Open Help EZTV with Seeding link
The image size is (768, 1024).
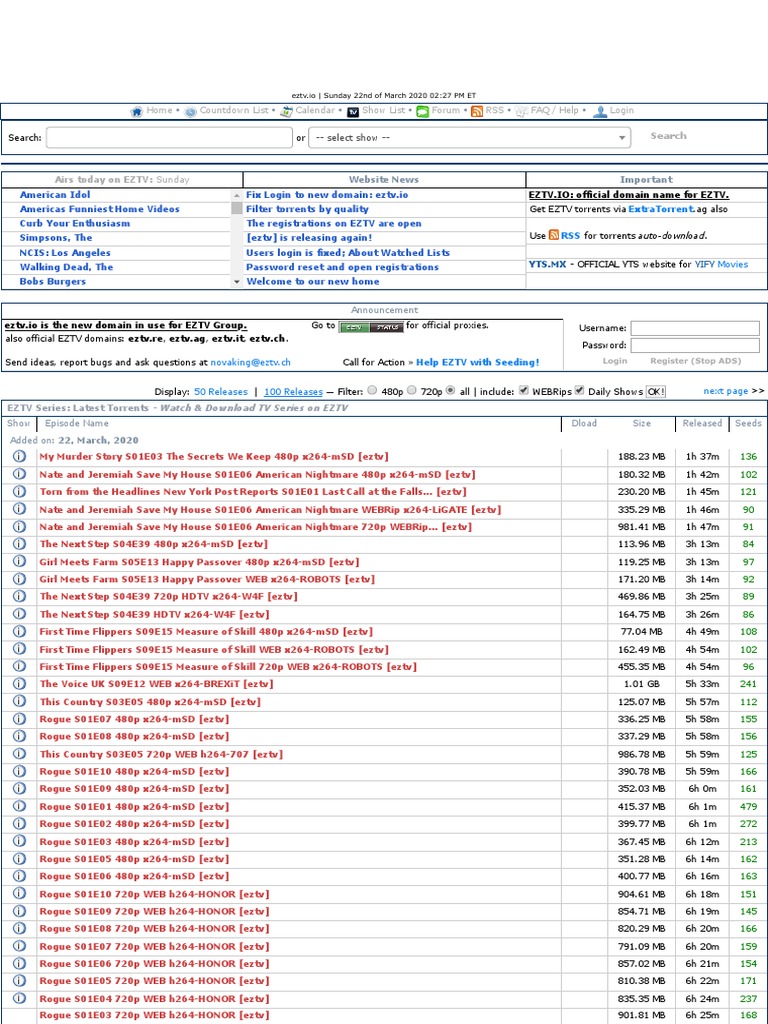pos(477,362)
